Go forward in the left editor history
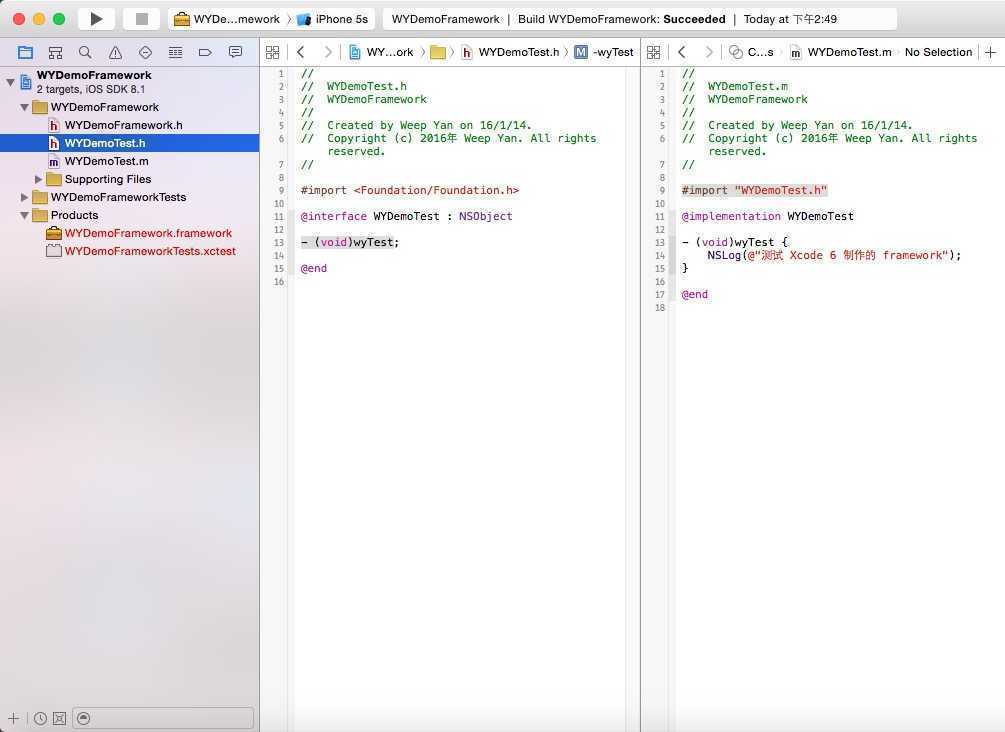Screen dimensions: 1005x732 pyautogui.click(x=328, y=53)
